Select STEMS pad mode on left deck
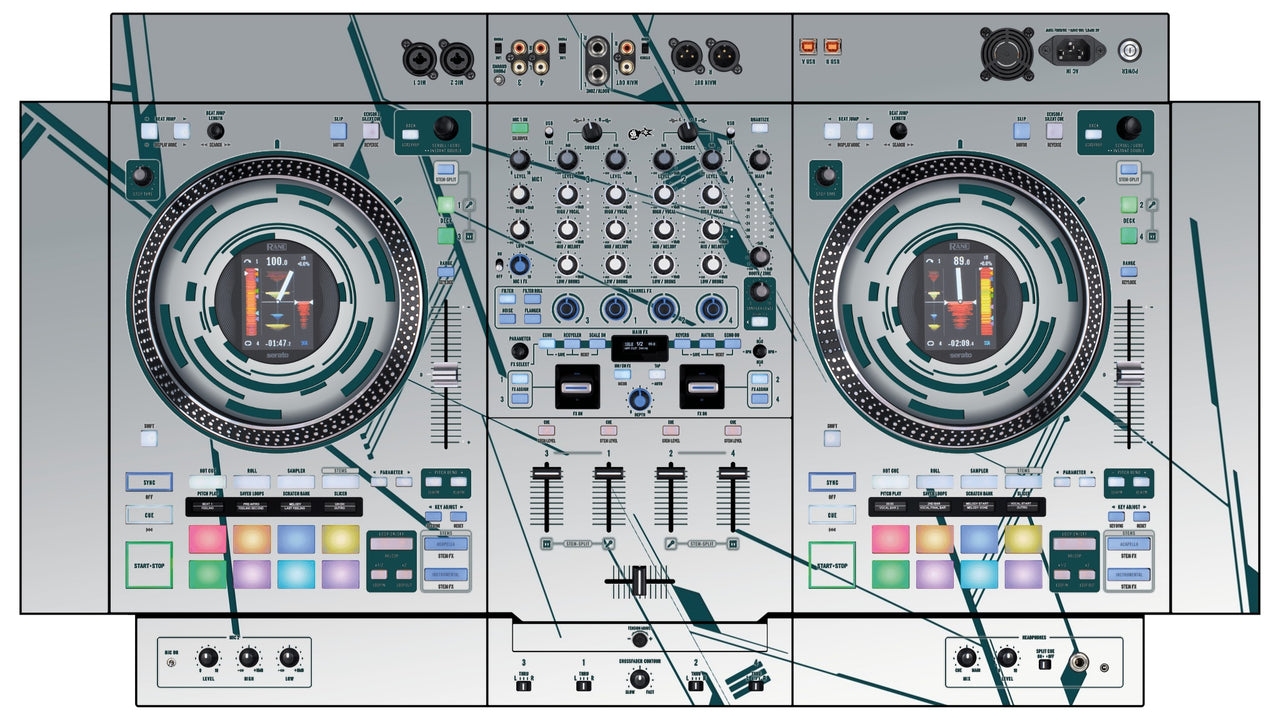This screenshot has width=1280, height=722. (340, 482)
